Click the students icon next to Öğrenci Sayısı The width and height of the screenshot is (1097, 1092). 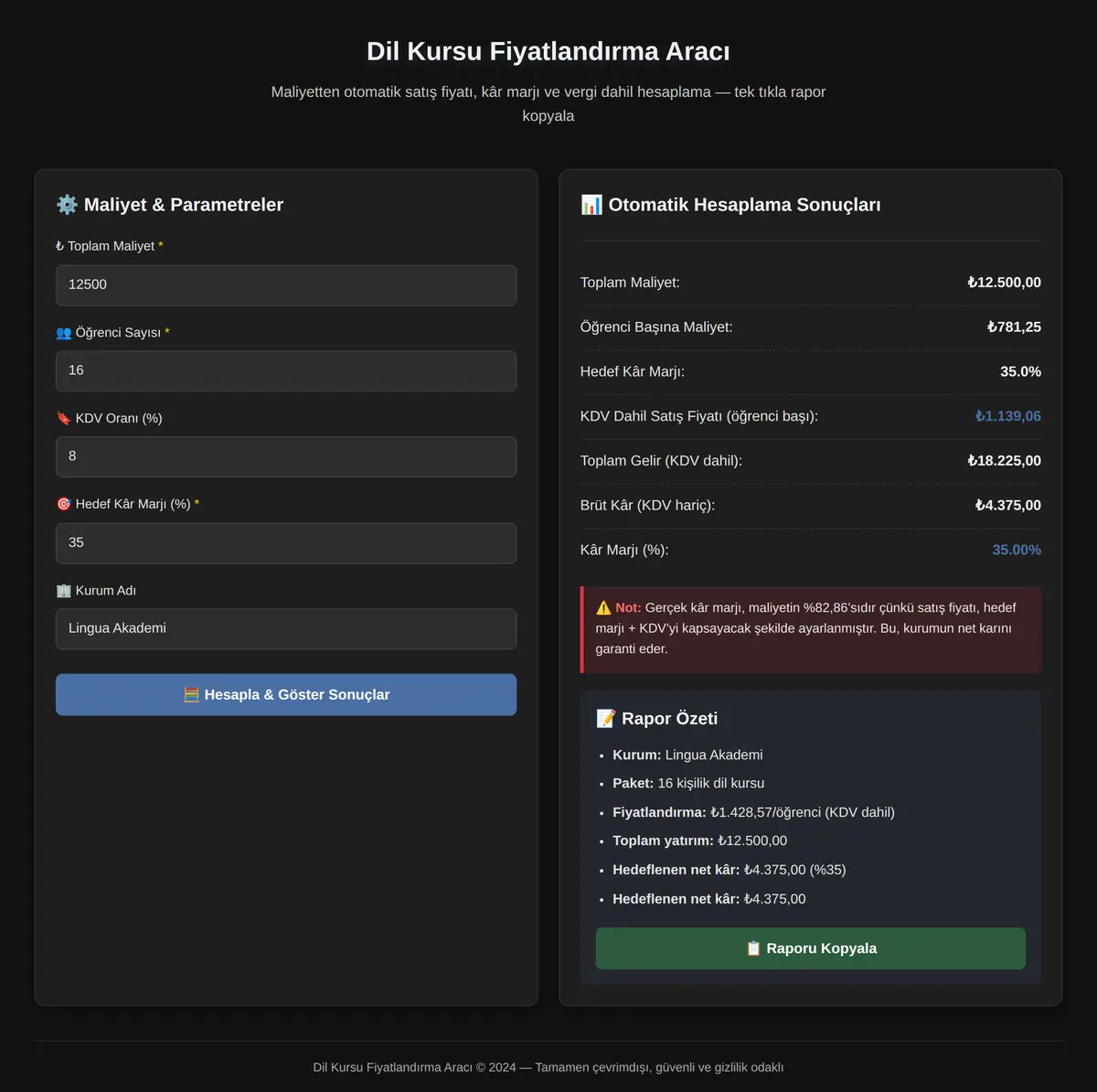63,333
